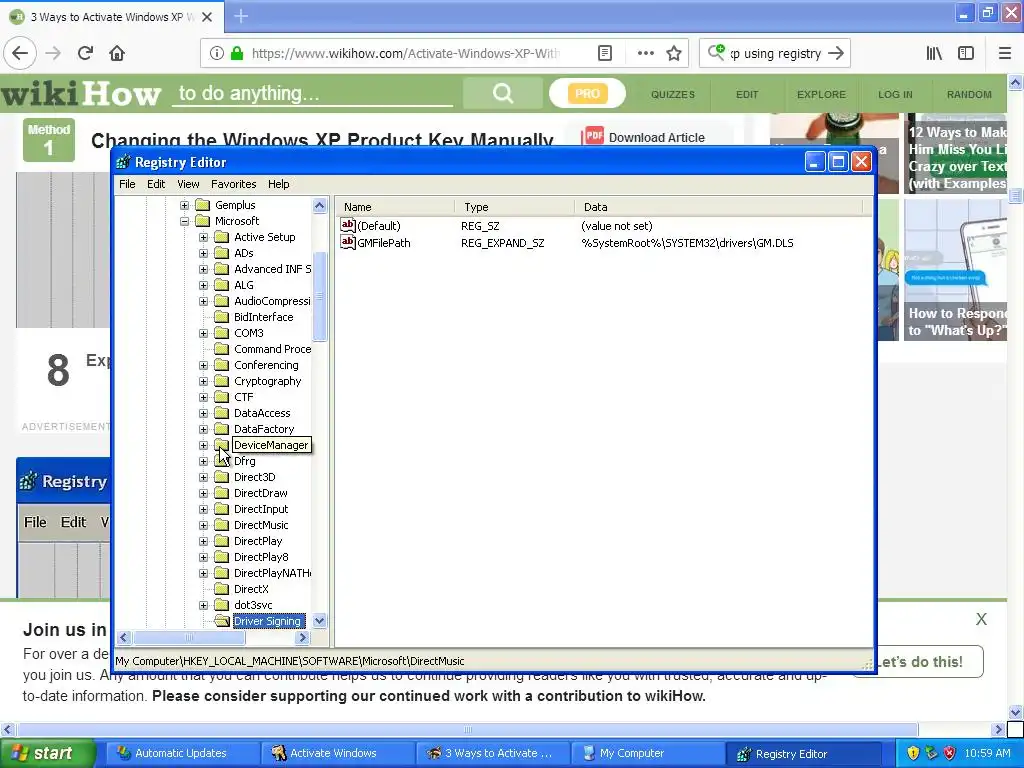Viewport: 1024px width, 768px height.
Task: Select the DirectMusic tree item
Action: pos(261,525)
